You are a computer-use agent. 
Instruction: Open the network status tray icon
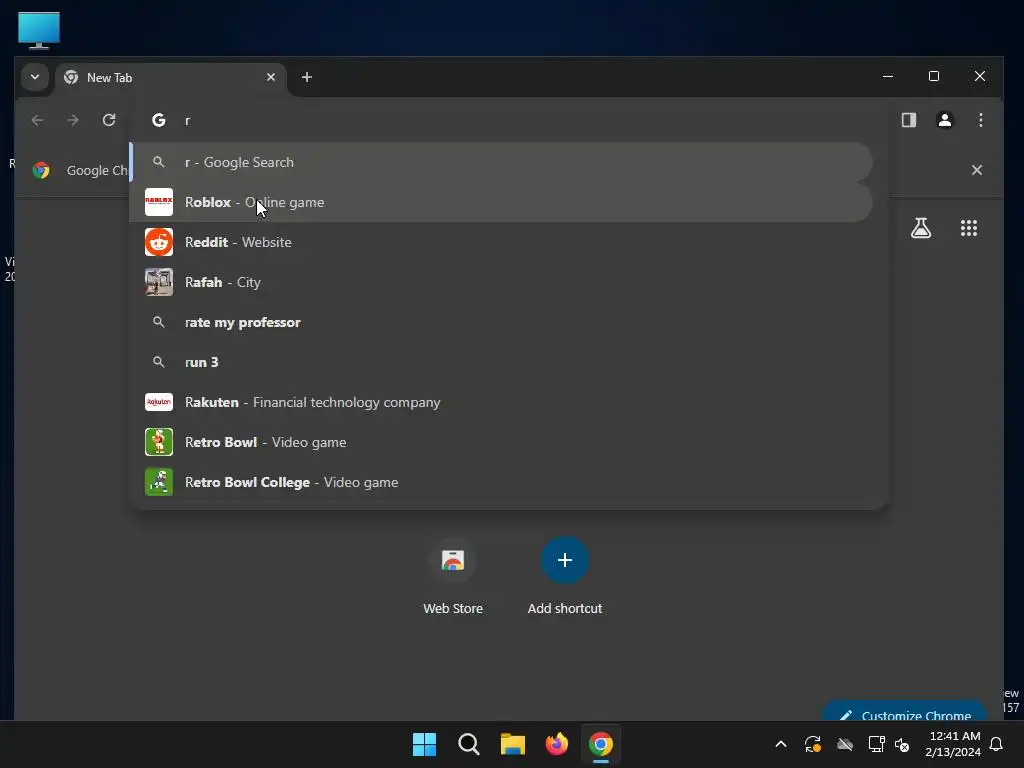(x=876, y=744)
